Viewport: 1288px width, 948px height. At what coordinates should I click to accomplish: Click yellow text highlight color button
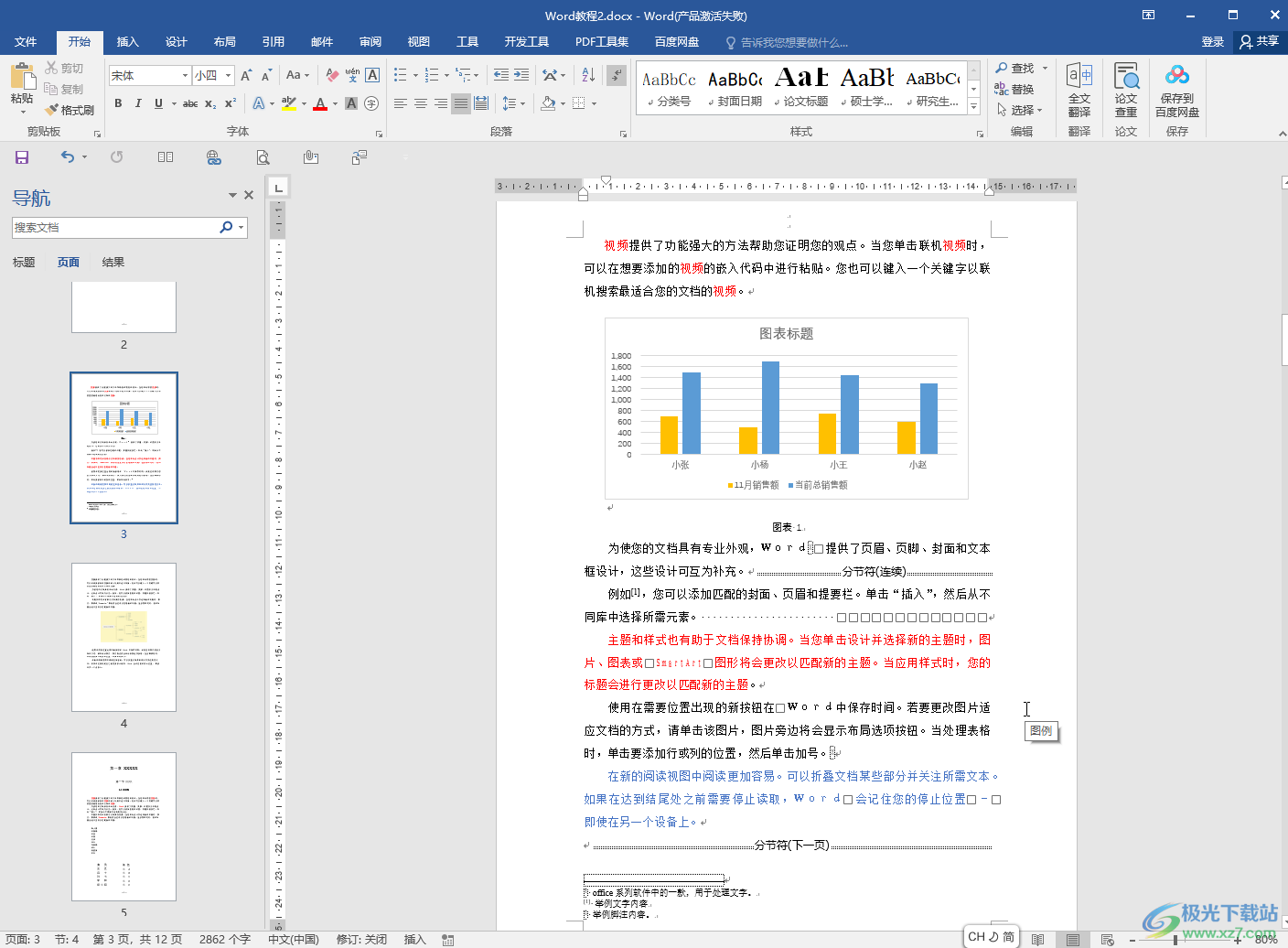289,103
